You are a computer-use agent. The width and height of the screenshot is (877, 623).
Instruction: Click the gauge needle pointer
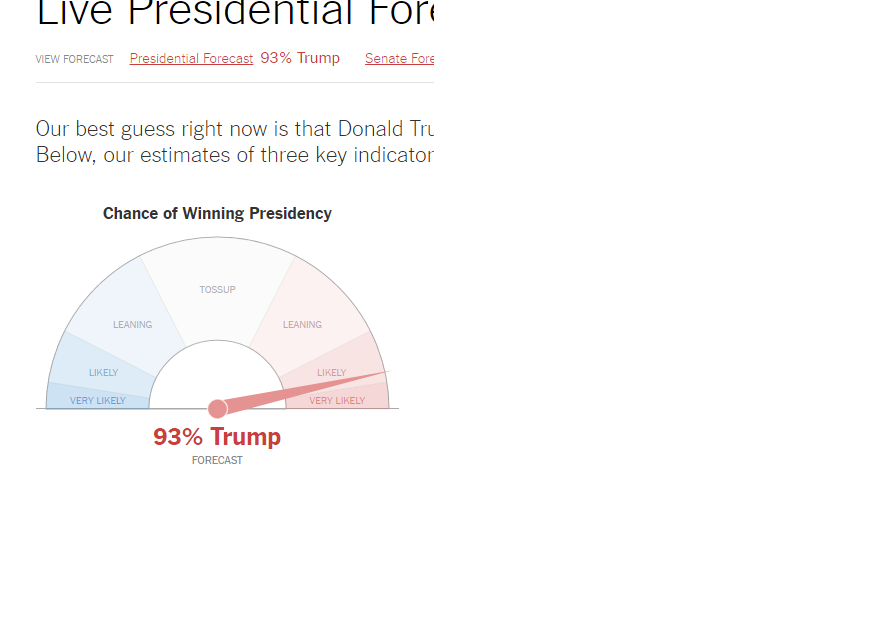[300, 391]
